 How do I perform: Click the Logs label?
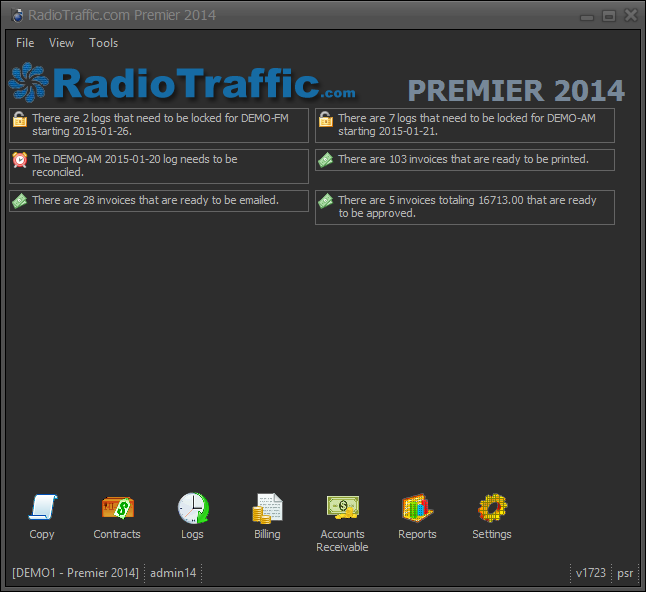coord(192,534)
